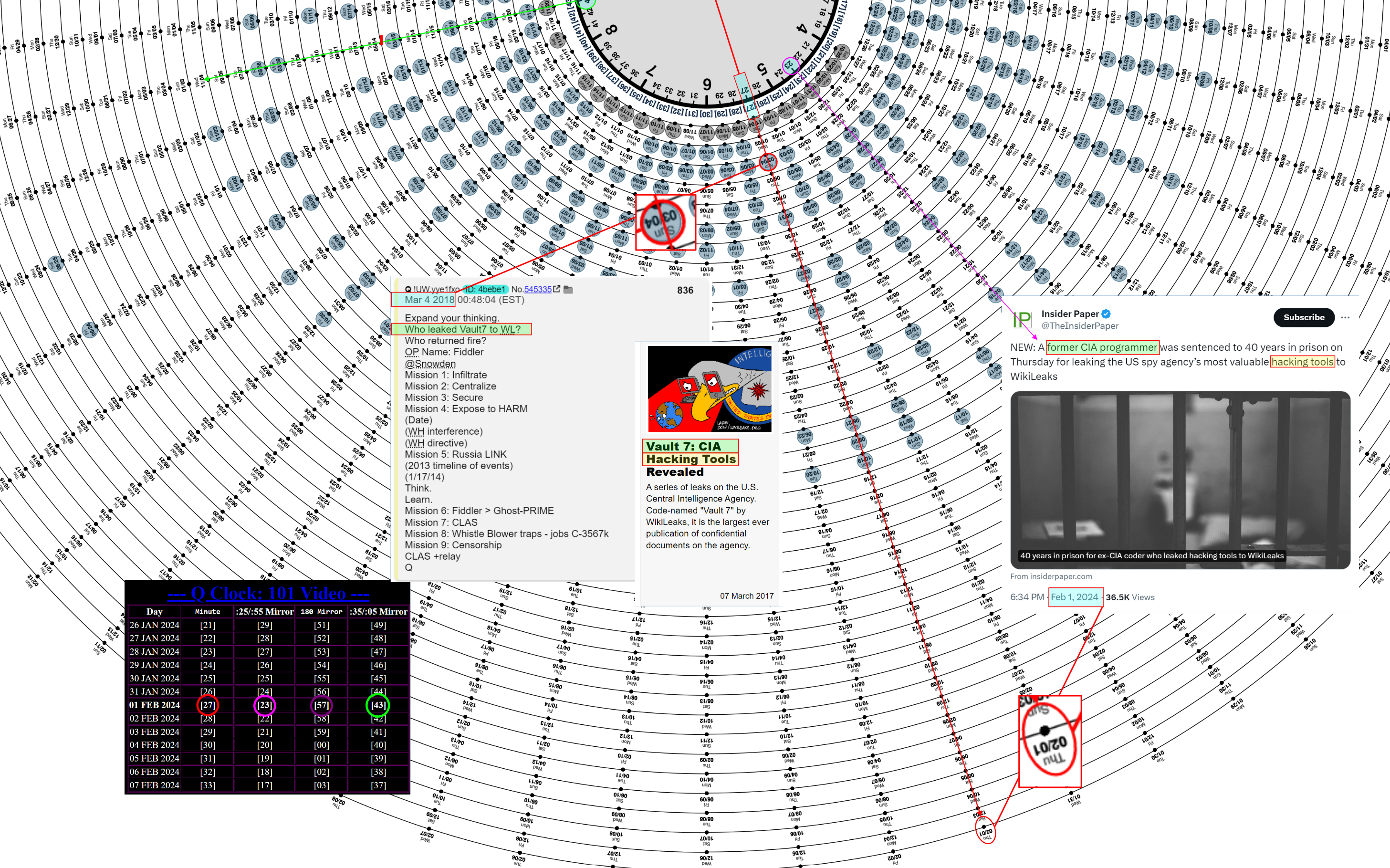Select the line Expand your thinking.
This screenshot has width=1390, height=868.
pyautogui.click(x=452, y=318)
